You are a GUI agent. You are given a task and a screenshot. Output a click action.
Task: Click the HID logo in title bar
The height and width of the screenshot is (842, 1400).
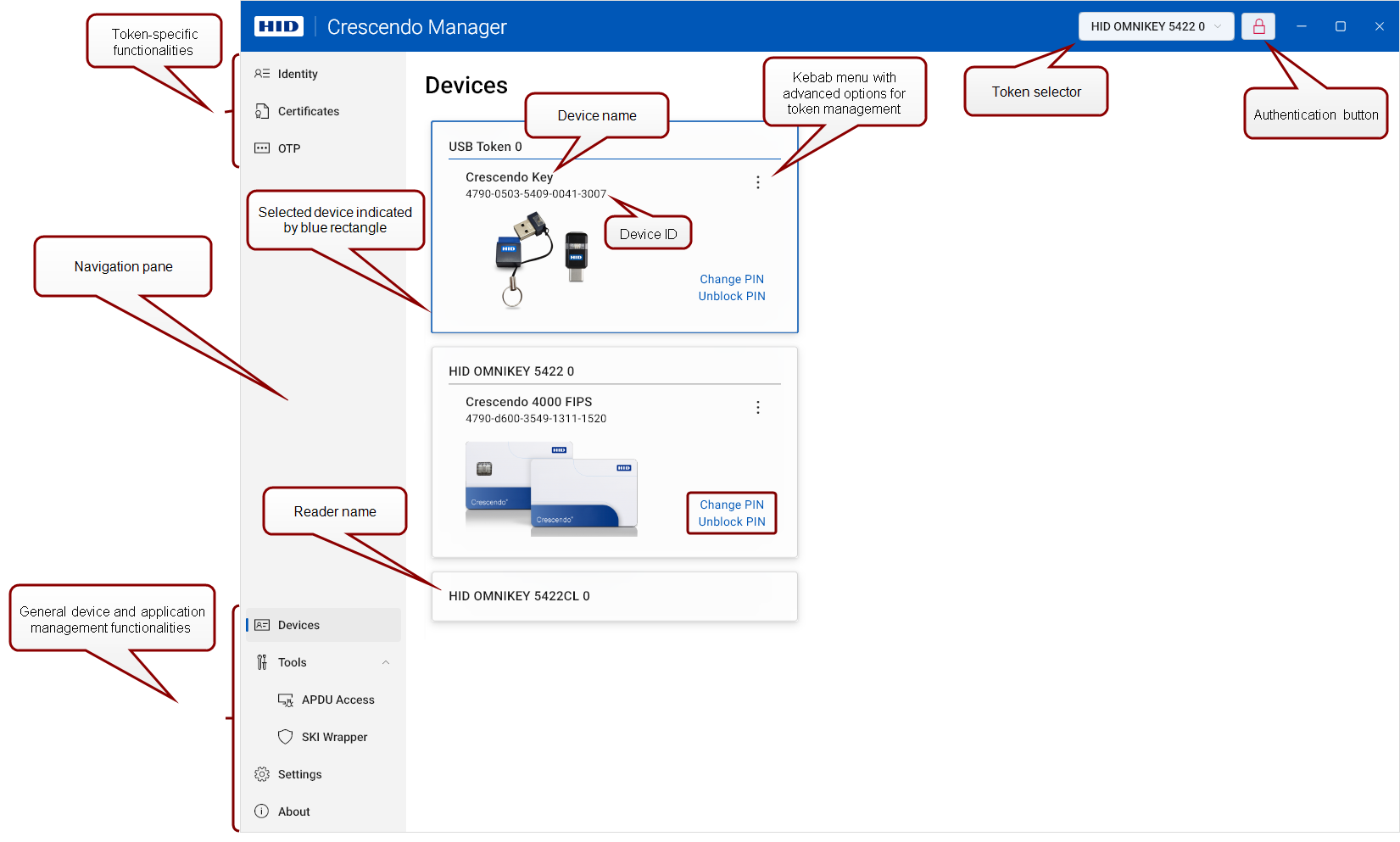pos(278,26)
